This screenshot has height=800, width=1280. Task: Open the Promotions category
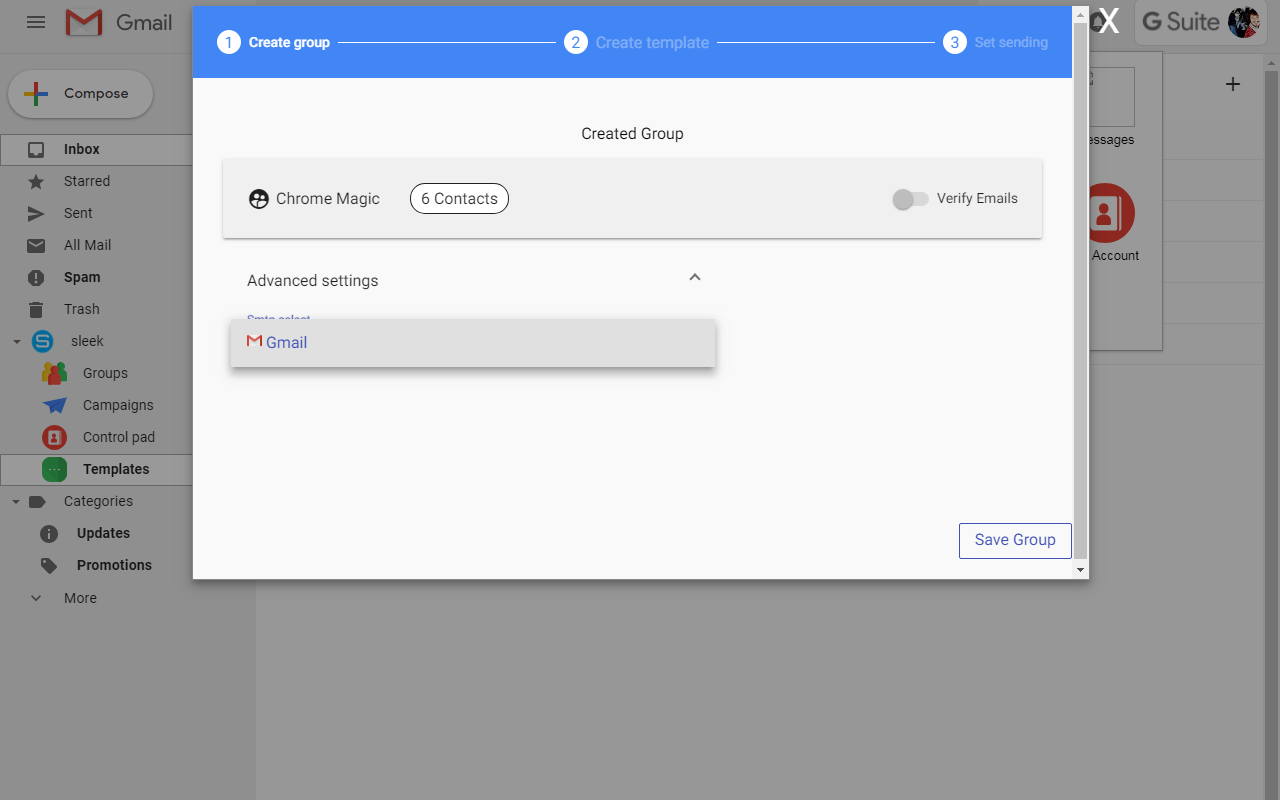coord(114,565)
